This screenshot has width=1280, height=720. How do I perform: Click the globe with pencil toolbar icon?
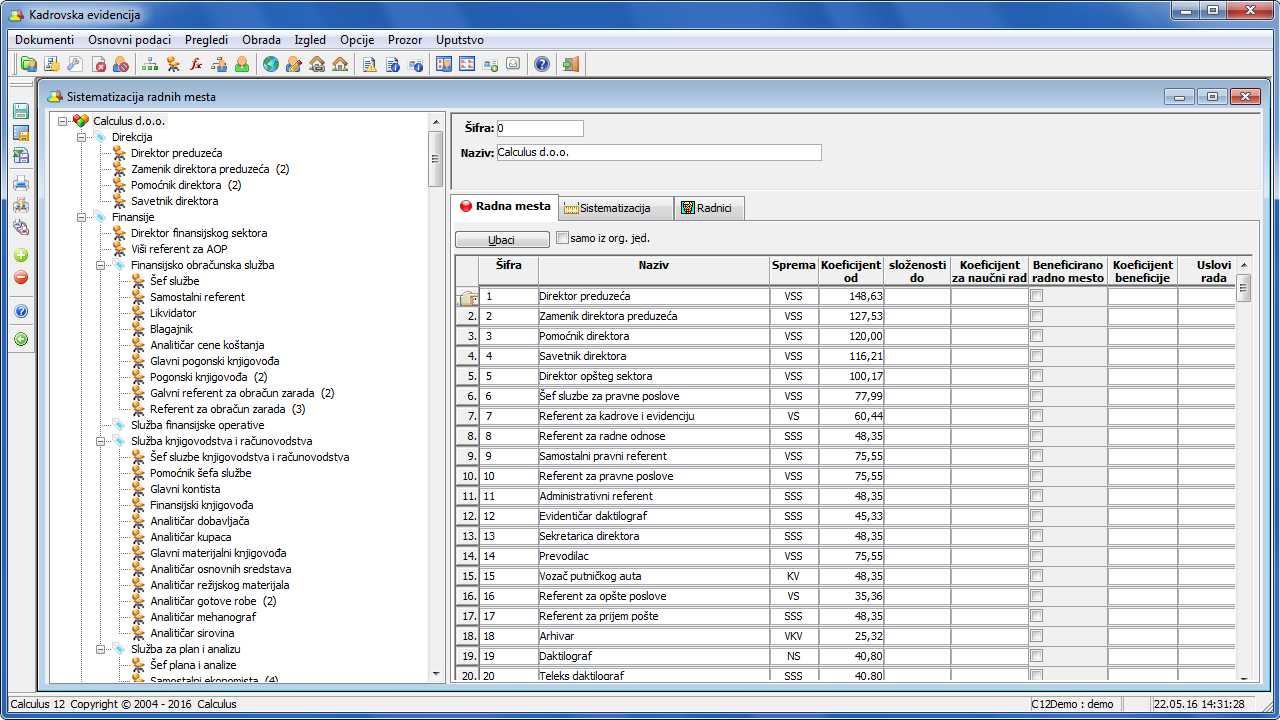293,65
